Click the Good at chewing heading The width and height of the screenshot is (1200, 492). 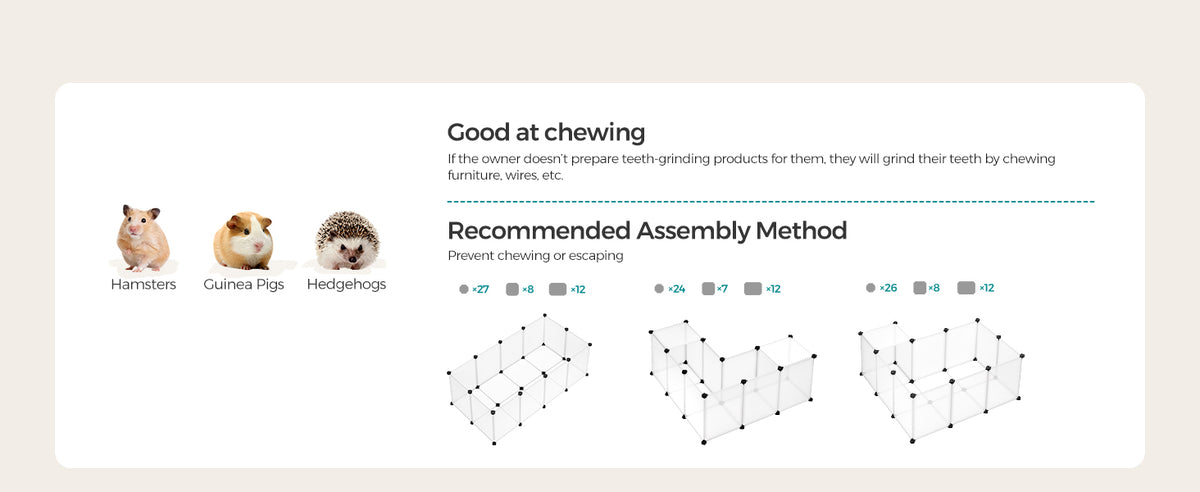pyautogui.click(x=546, y=132)
